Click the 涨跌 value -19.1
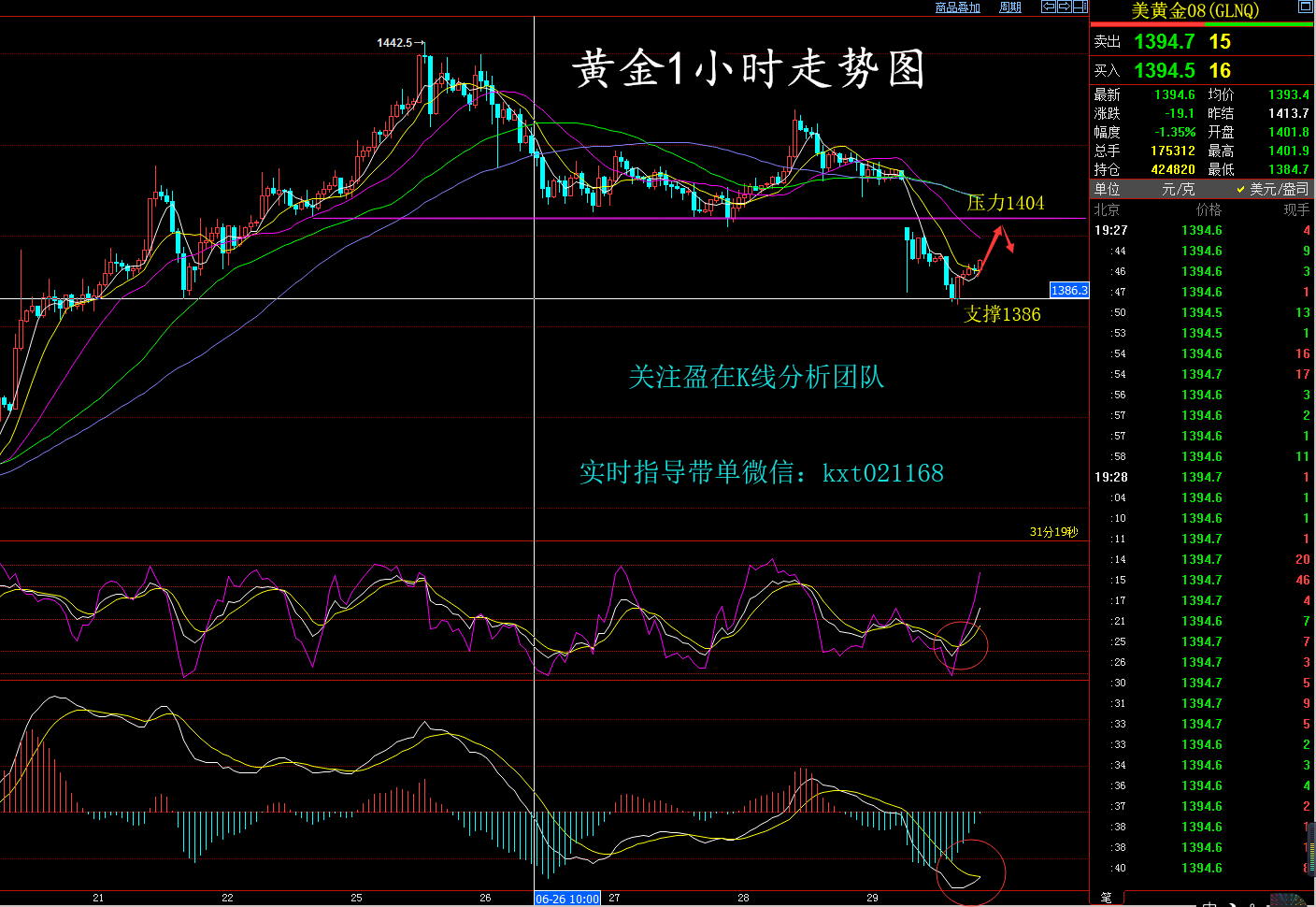This screenshot has height=907, width=1316. coord(1180,113)
